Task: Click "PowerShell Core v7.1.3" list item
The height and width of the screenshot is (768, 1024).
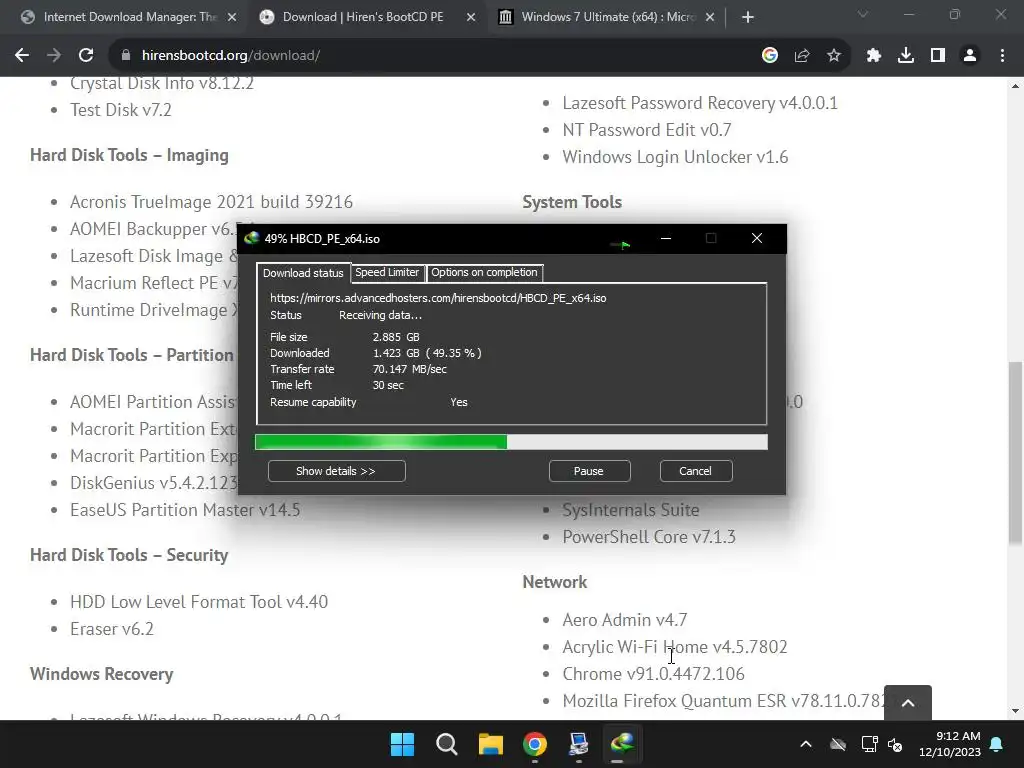Action: tap(649, 537)
